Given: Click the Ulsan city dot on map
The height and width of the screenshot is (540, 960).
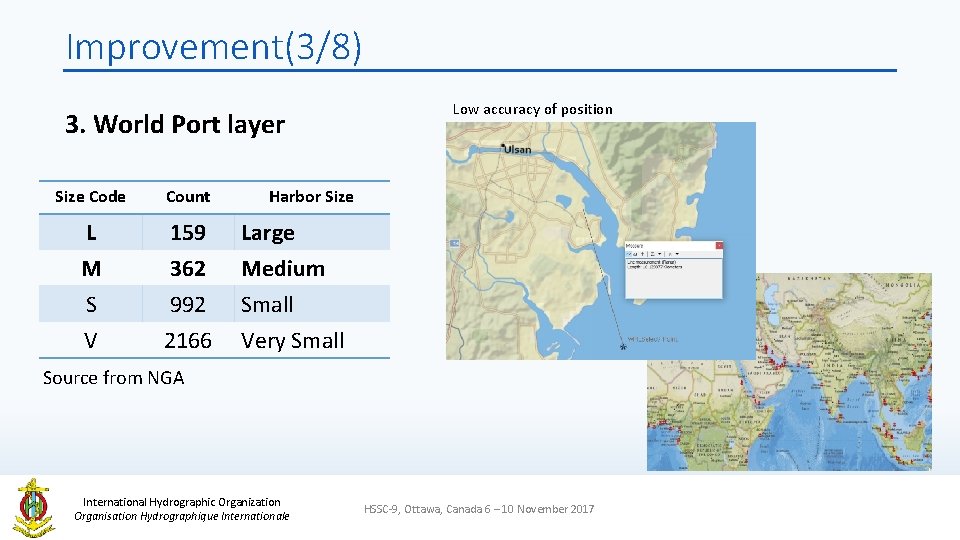Looking at the screenshot, I should pos(503,146).
